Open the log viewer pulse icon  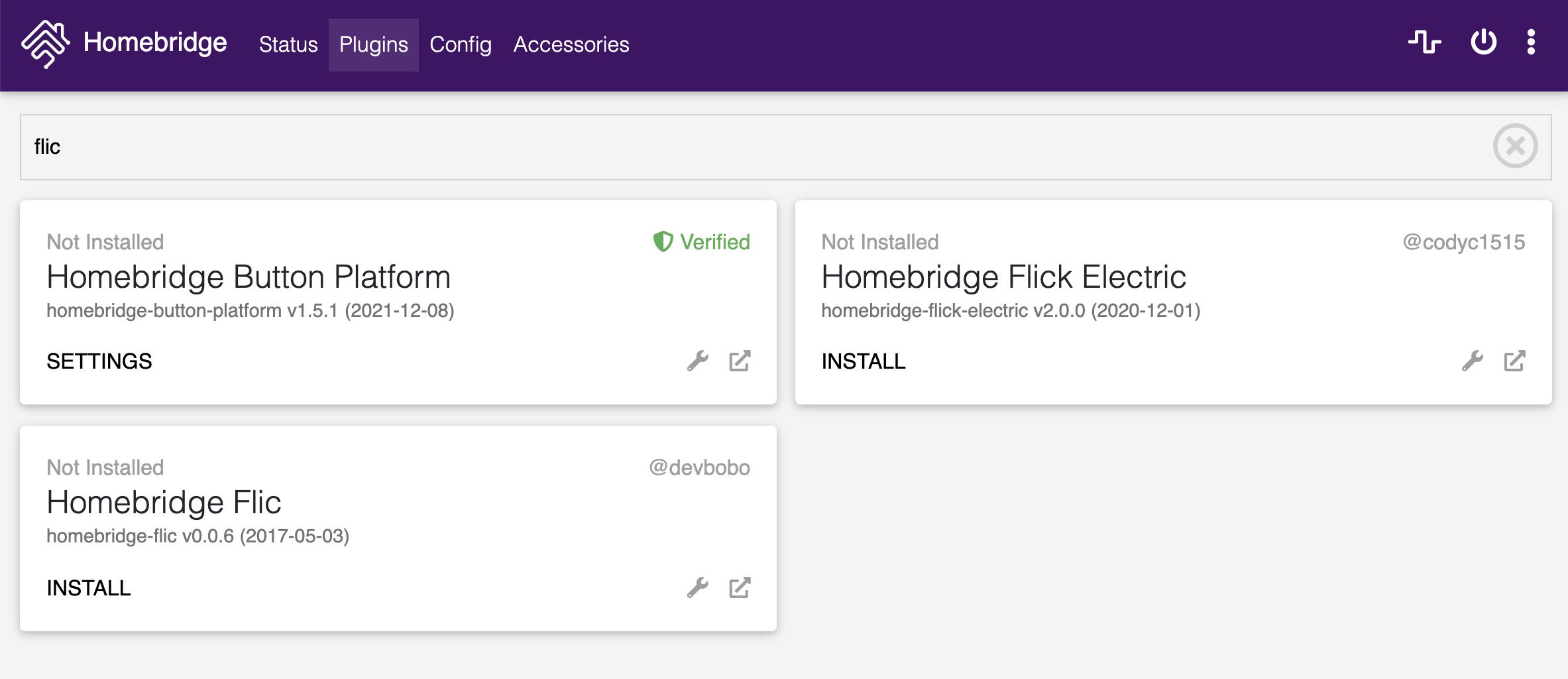tap(1425, 42)
